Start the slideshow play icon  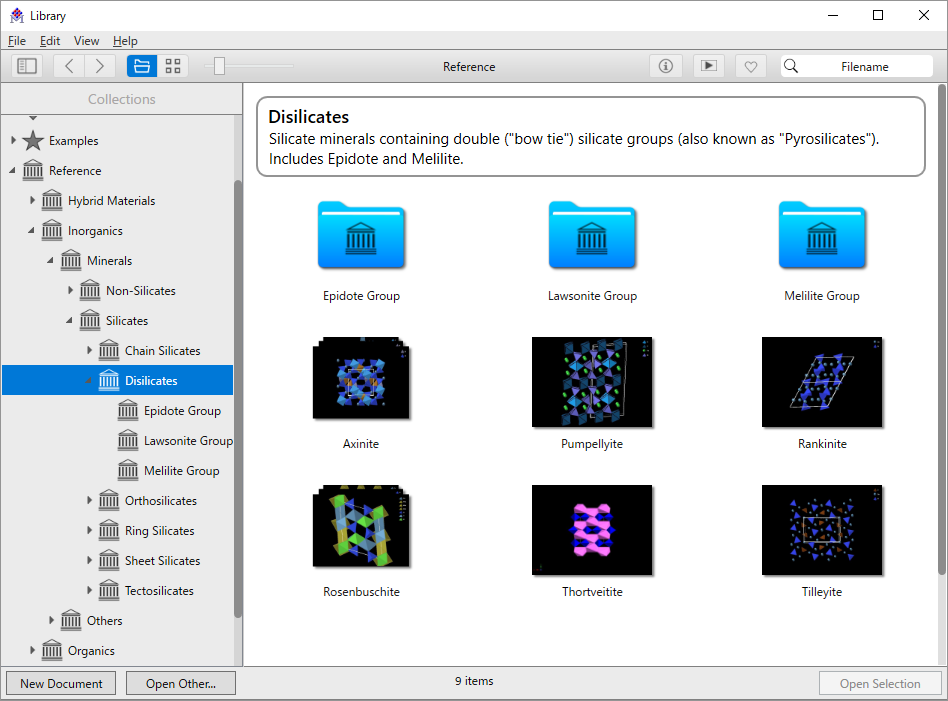tap(709, 66)
